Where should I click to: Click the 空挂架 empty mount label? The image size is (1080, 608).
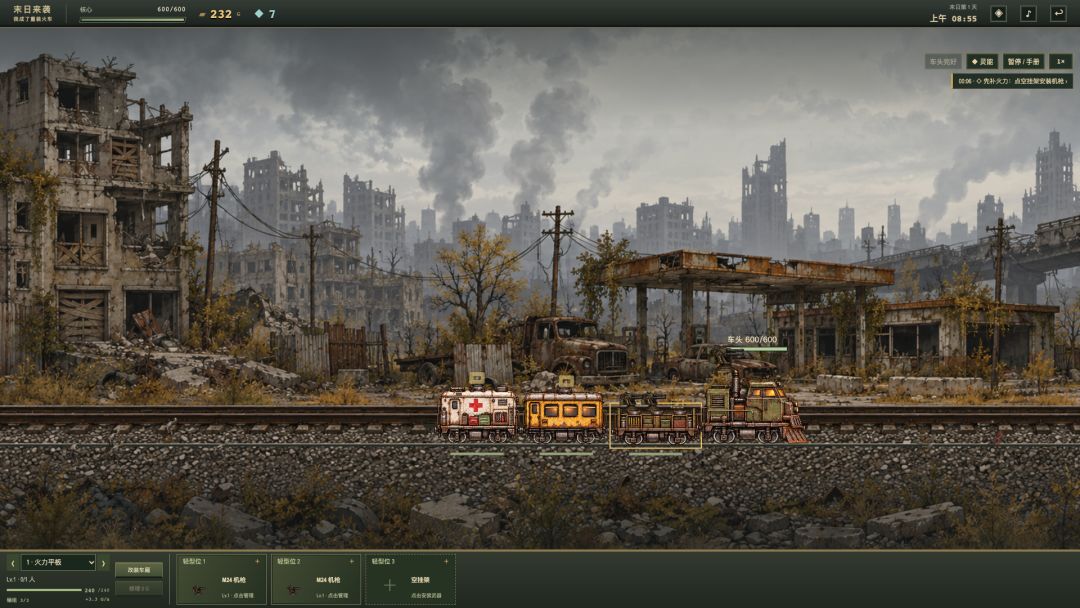point(420,580)
